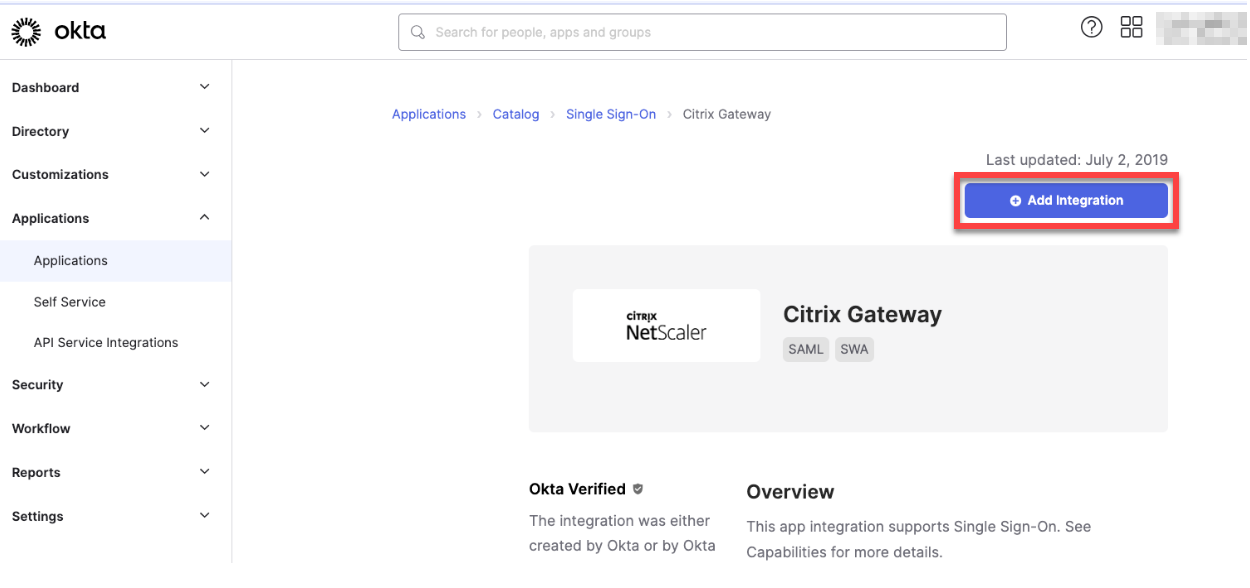The width and height of the screenshot is (1250, 588).
Task: Click the Okta Verified shield icon
Action: tap(638, 489)
